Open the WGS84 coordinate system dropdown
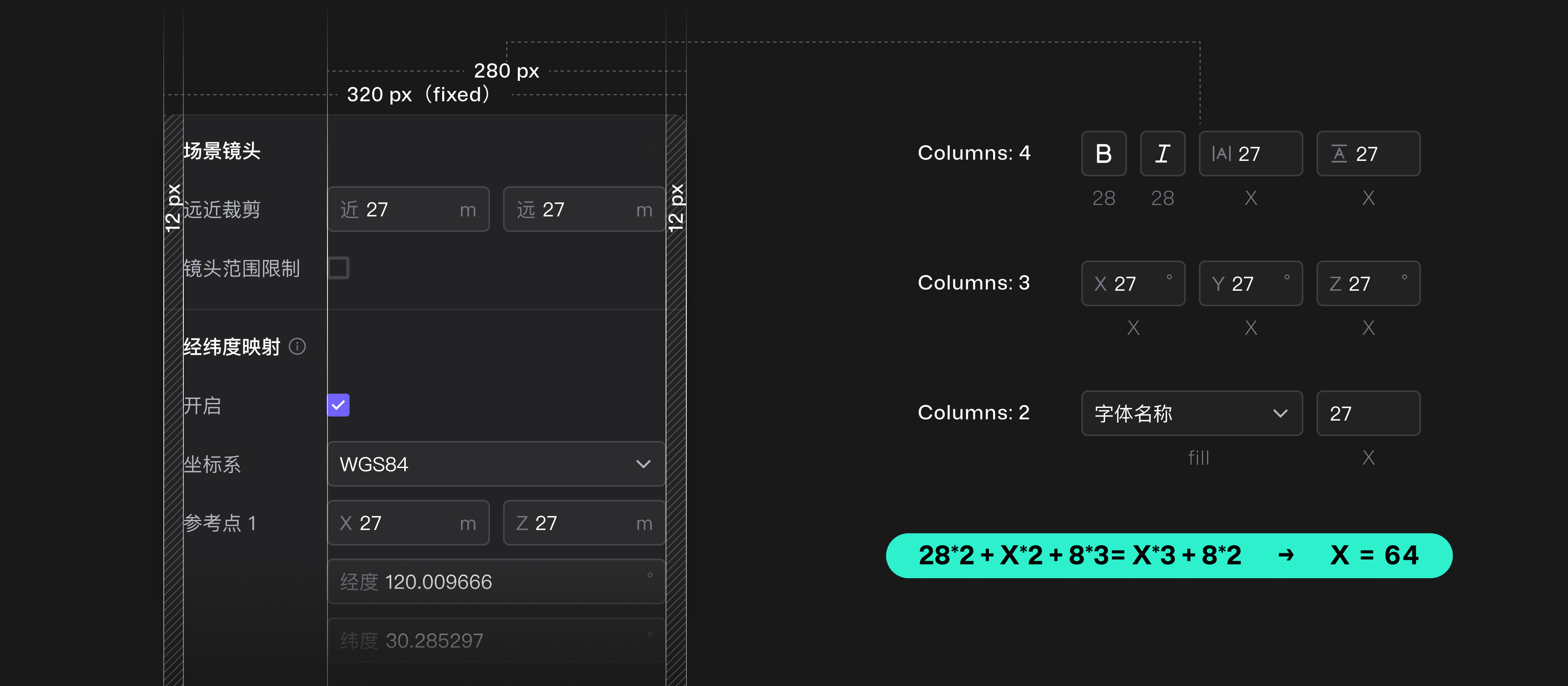1568x686 pixels. [495, 464]
